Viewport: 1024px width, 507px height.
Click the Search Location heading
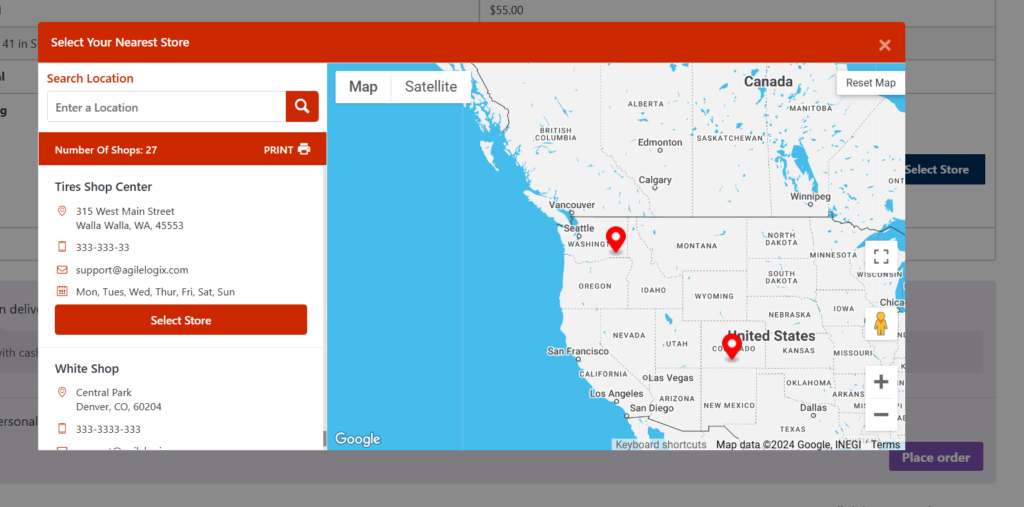90,78
